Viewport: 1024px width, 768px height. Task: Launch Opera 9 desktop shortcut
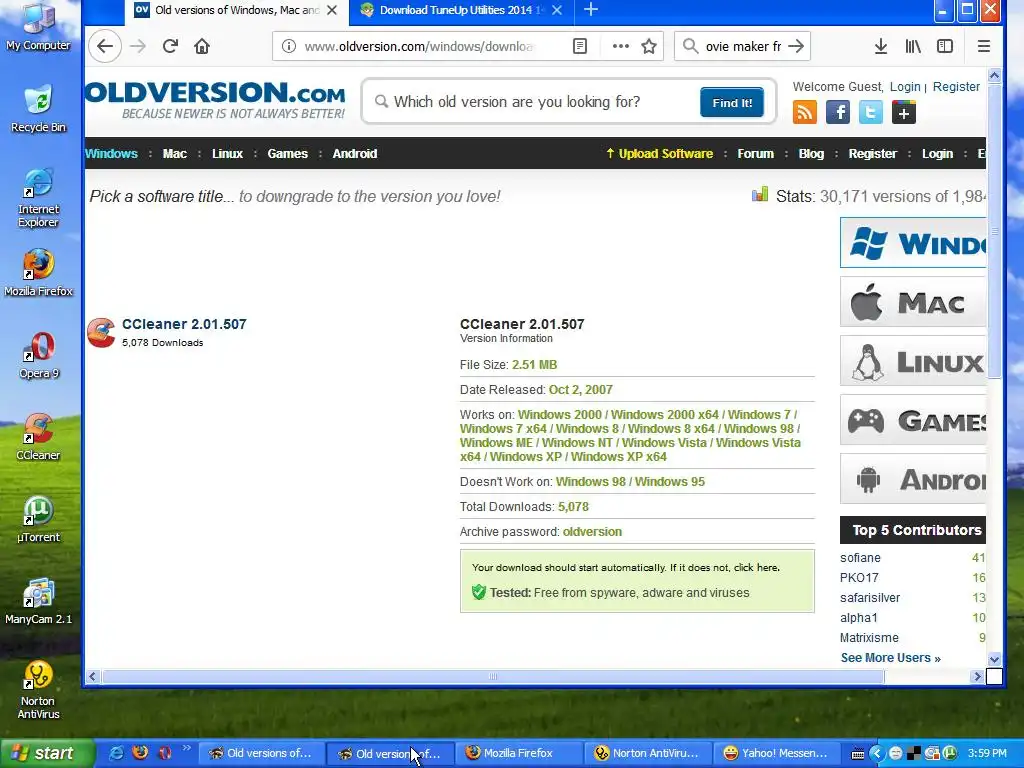[38, 355]
